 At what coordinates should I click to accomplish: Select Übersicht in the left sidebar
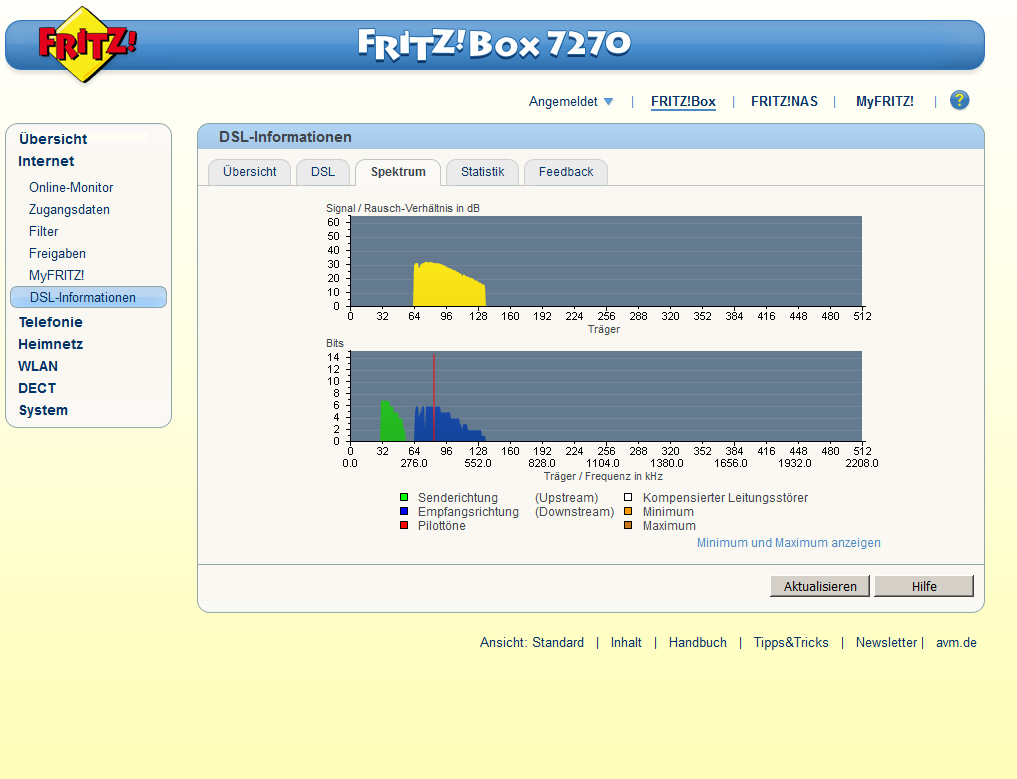click(x=53, y=139)
